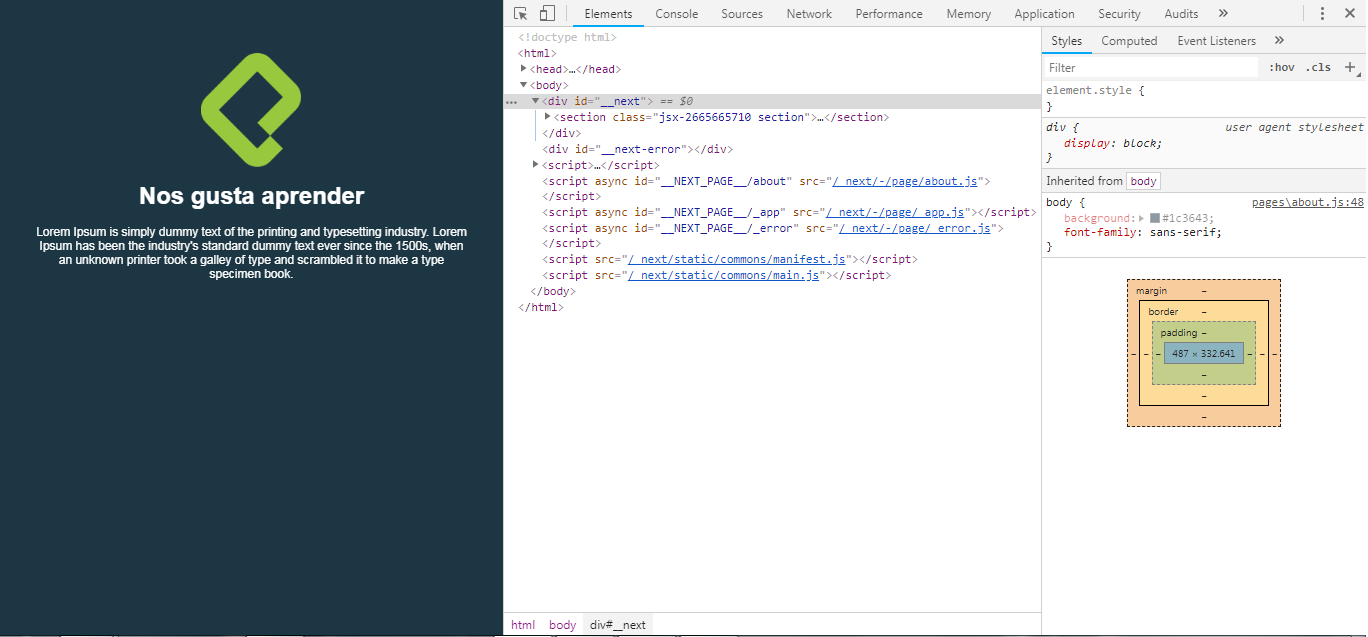Open pages\about.js:48 source link

click(1307, 203)
